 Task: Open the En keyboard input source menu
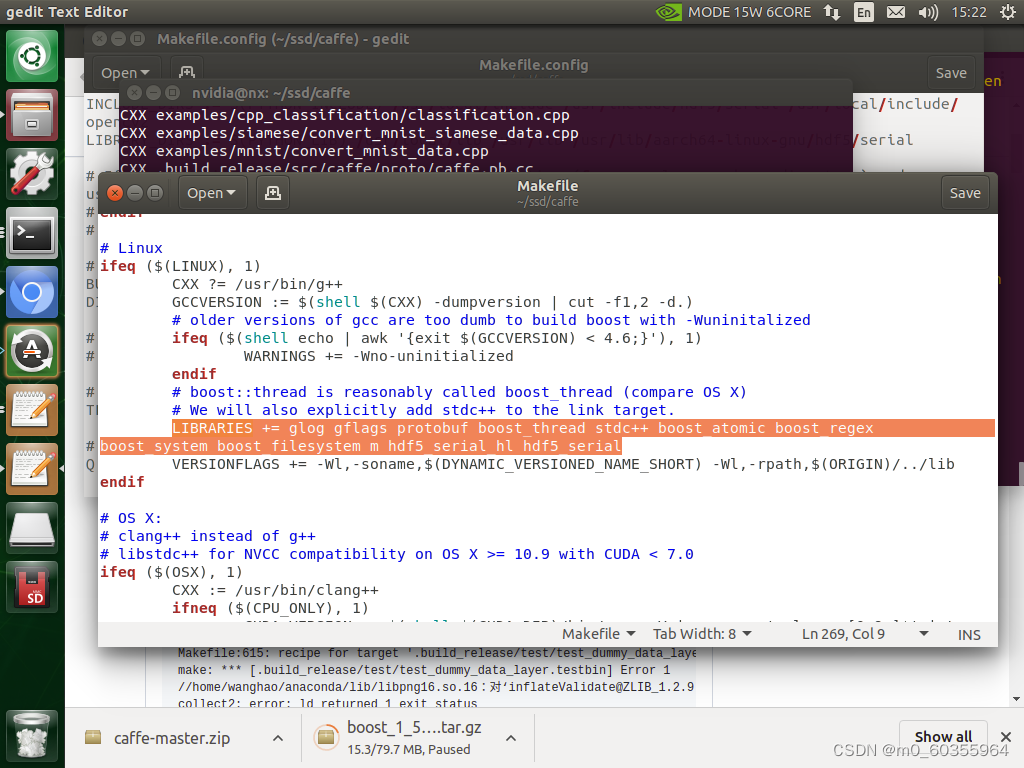(x=863, y=12)
